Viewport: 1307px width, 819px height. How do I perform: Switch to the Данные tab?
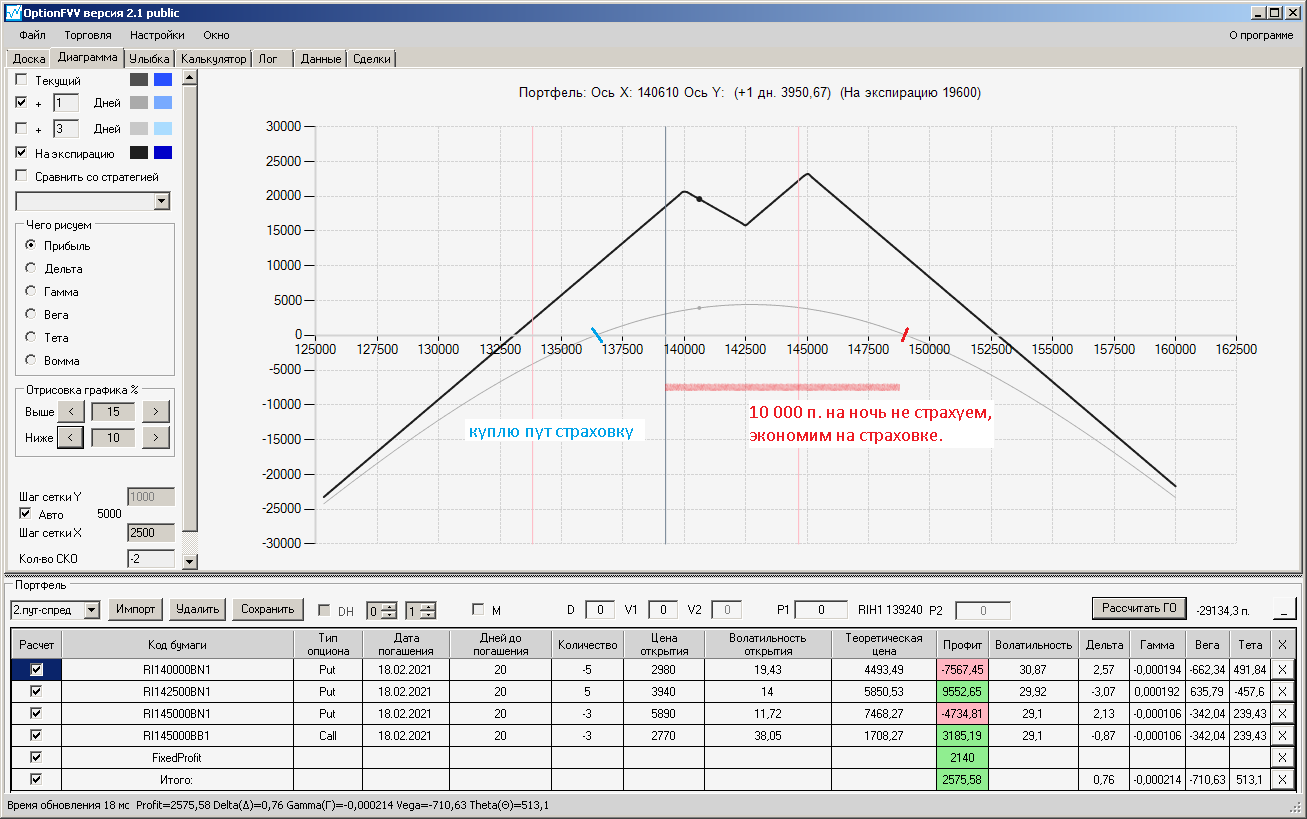[x=321, y=59]
